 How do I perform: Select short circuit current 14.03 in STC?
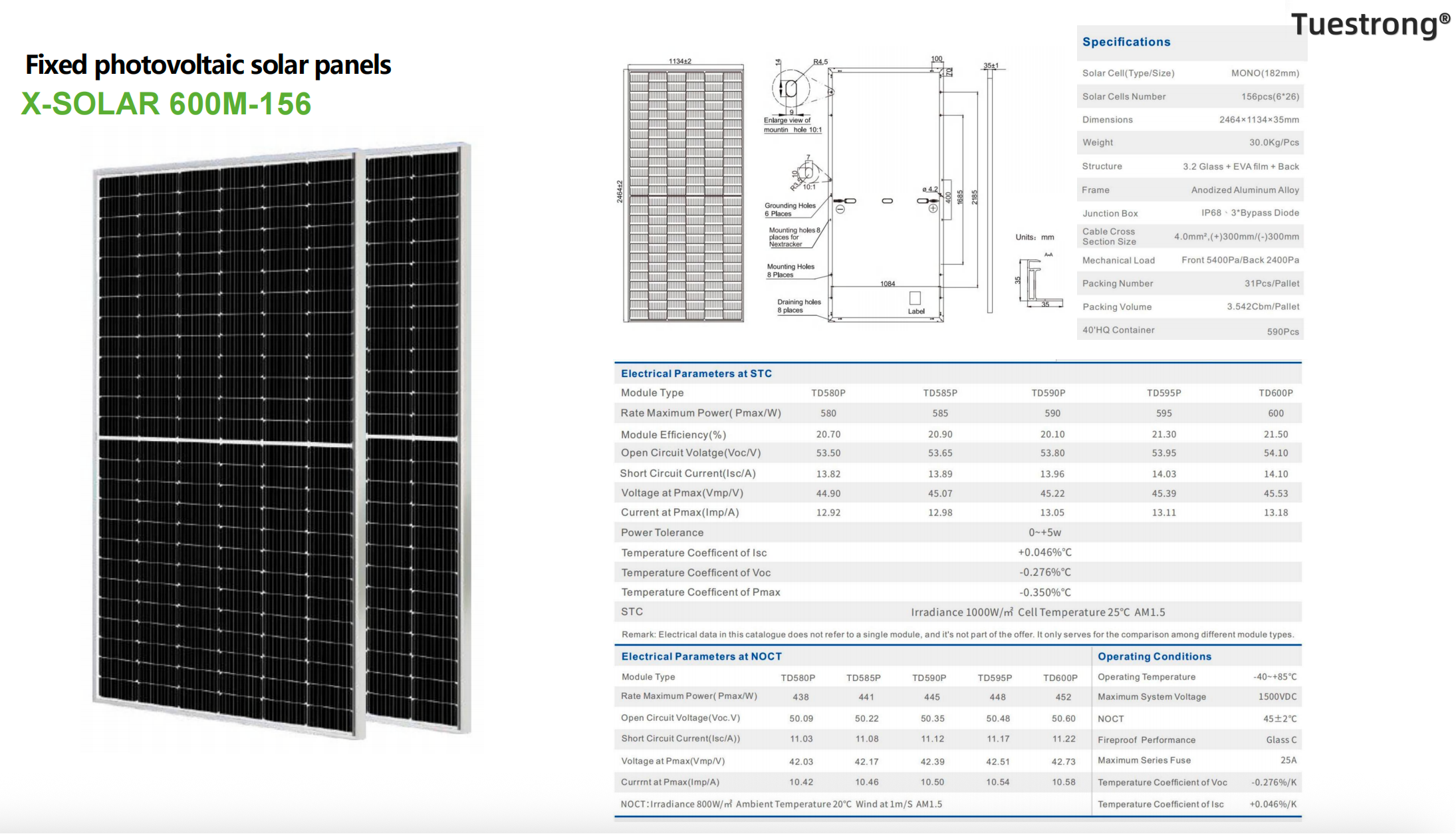tap(1164, 474)
